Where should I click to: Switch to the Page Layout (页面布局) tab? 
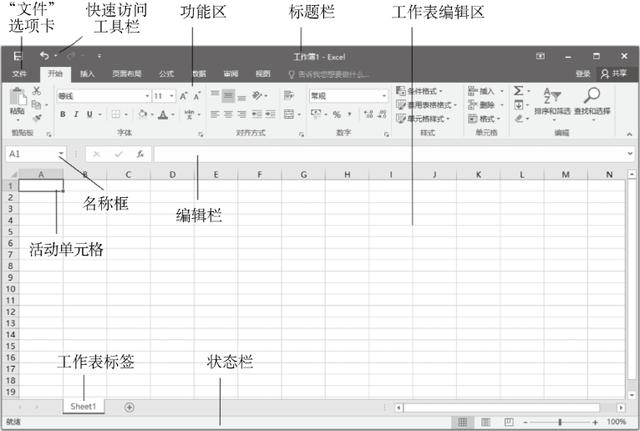(127, 74)
